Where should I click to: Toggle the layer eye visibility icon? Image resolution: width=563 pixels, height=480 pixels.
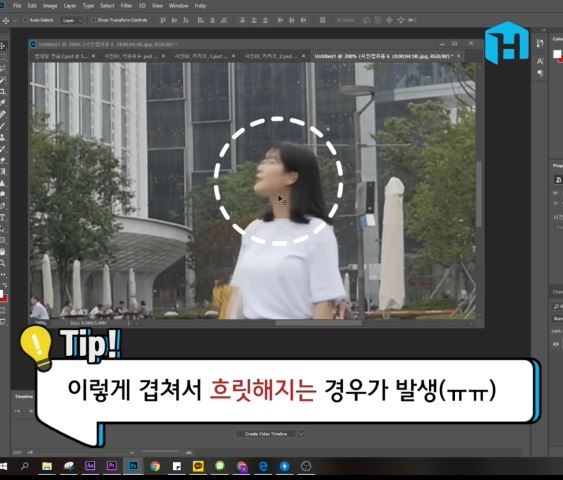pos(556,344)
